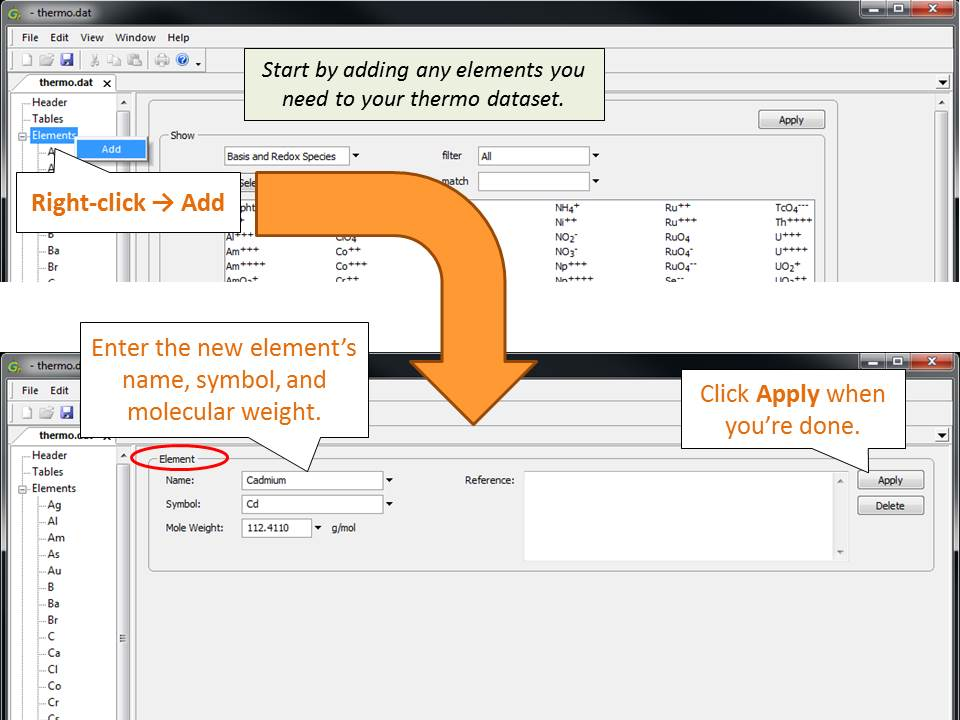Click up arrow of the lower window tree scrollbar
This screenshot has height=720, width=960.
123,456
